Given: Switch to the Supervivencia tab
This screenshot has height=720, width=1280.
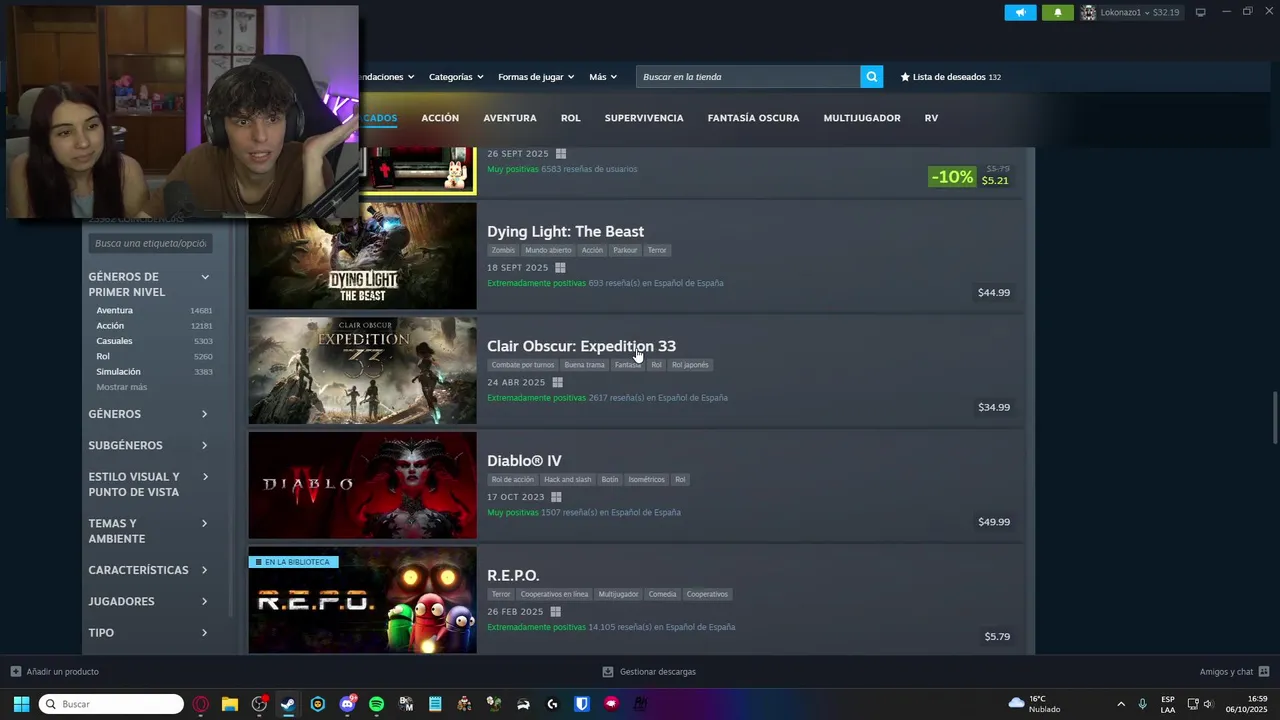Looking at the screenshot, I should coord(644,118).
